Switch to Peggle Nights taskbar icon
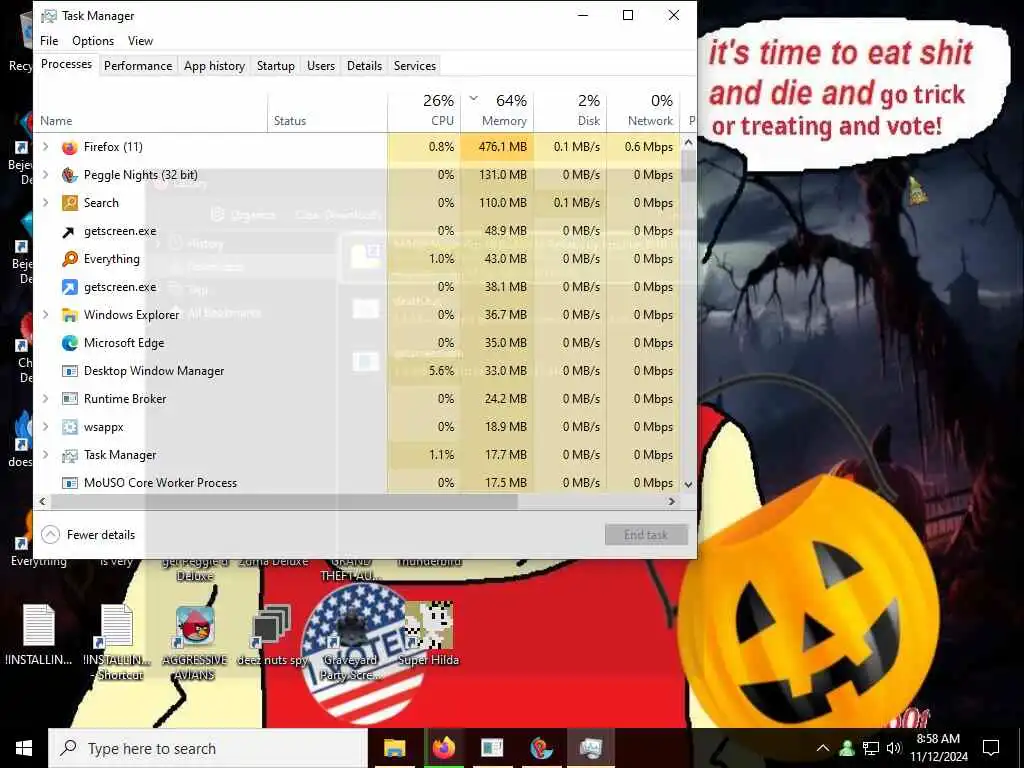Viewport: 1024px width, 768px height. click(x=541, y=748)
